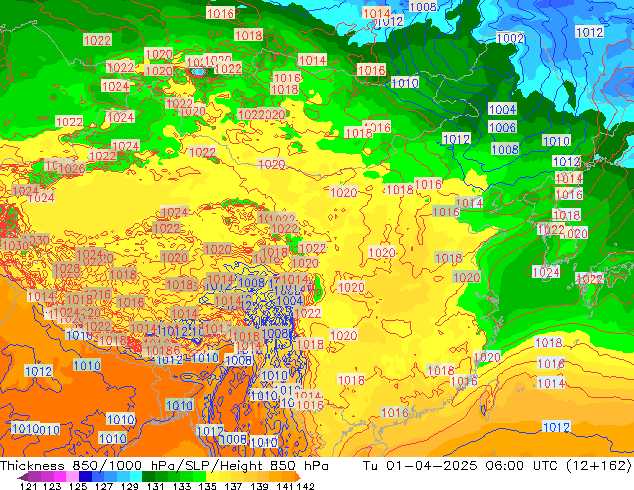Click legend value 135
Screen dimensions: 634x490
[x=207, y=486]
